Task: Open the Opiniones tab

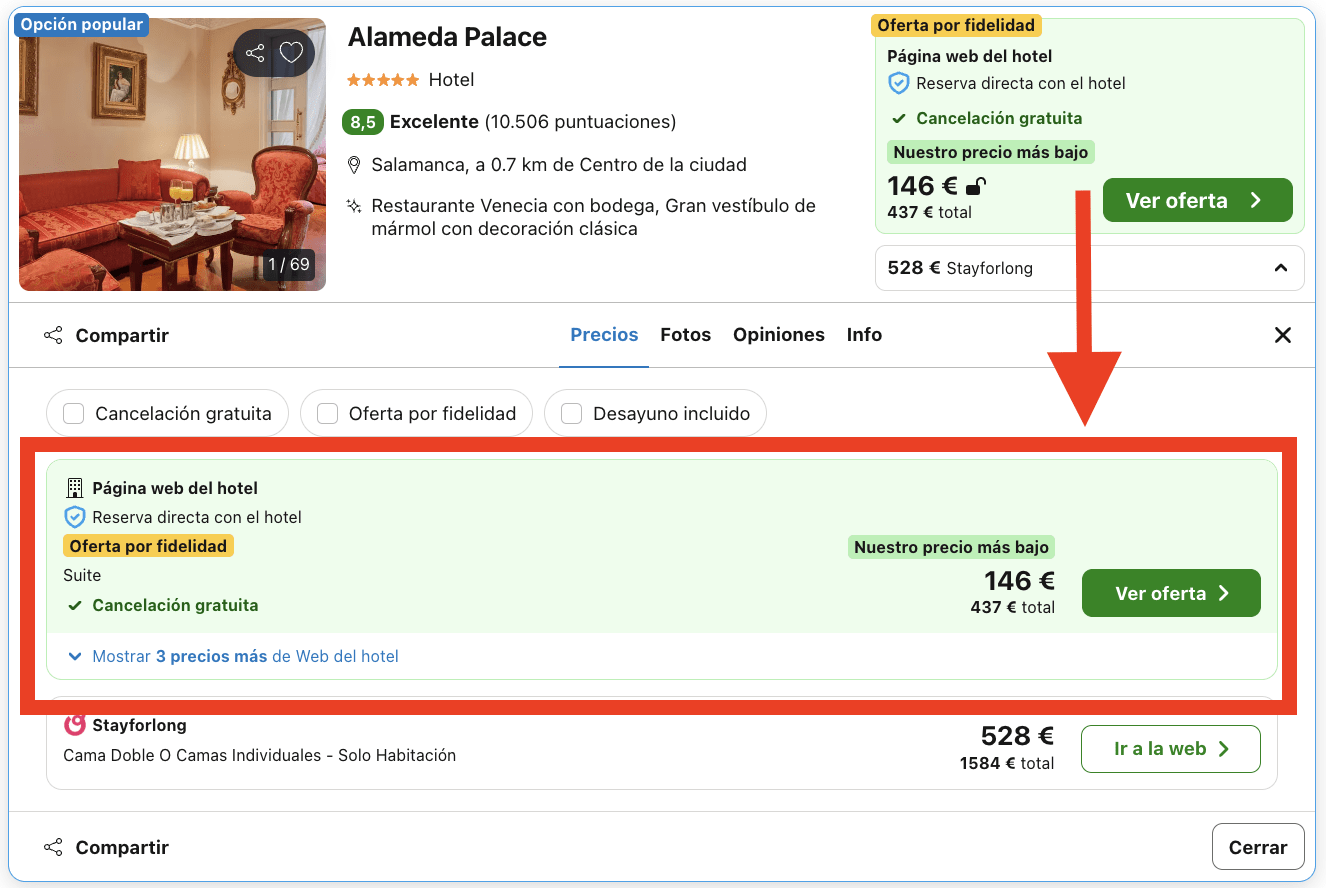Action: point(779,335)
